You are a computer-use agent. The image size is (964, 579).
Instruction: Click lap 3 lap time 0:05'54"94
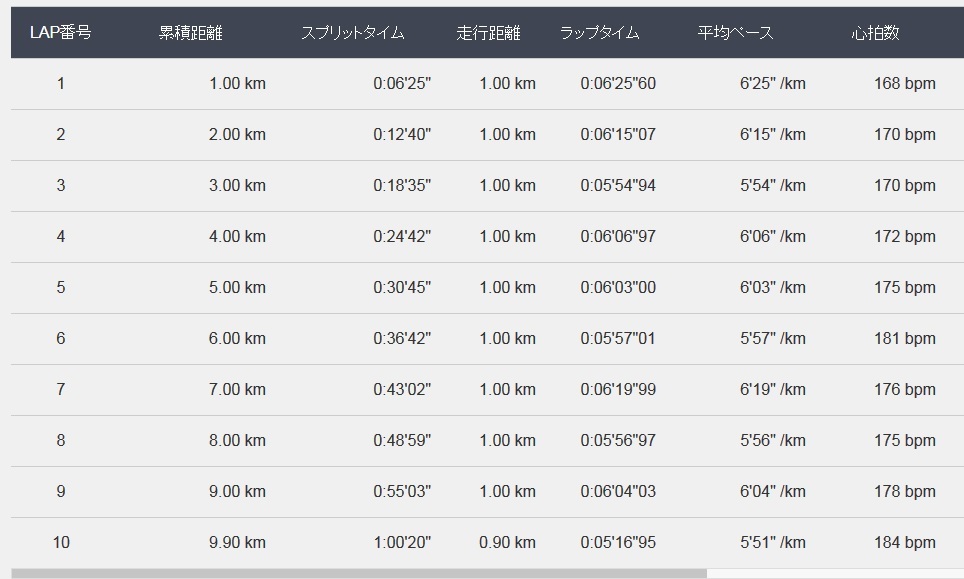[618, 185]
